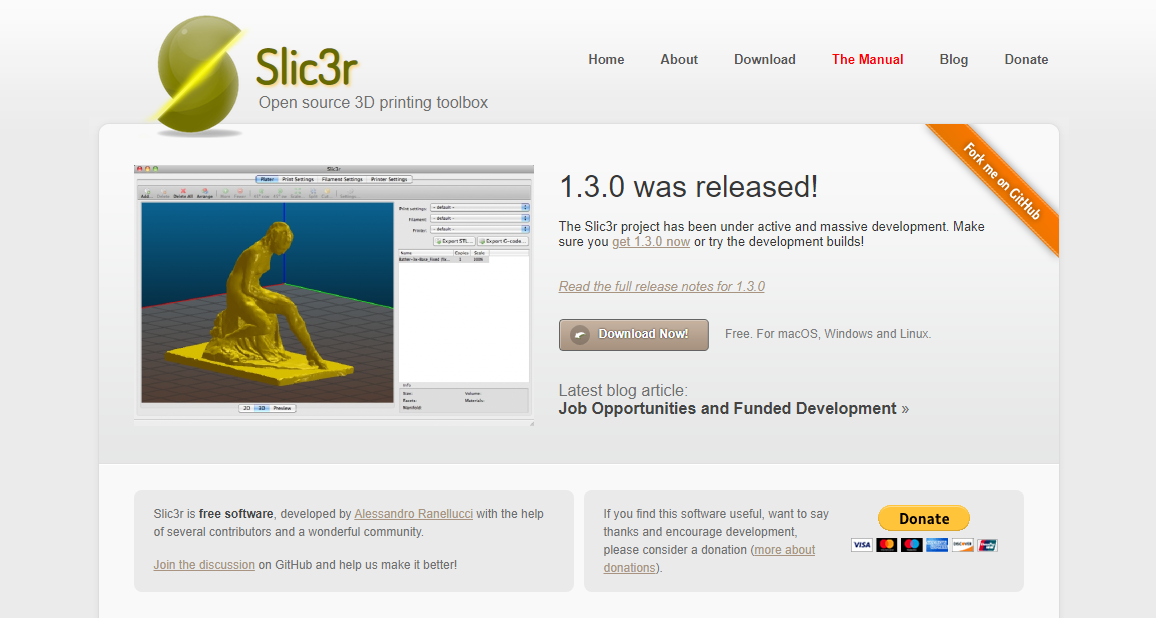
Task: Select the Preview view toggle in screenshot
Action: [283, 408]
